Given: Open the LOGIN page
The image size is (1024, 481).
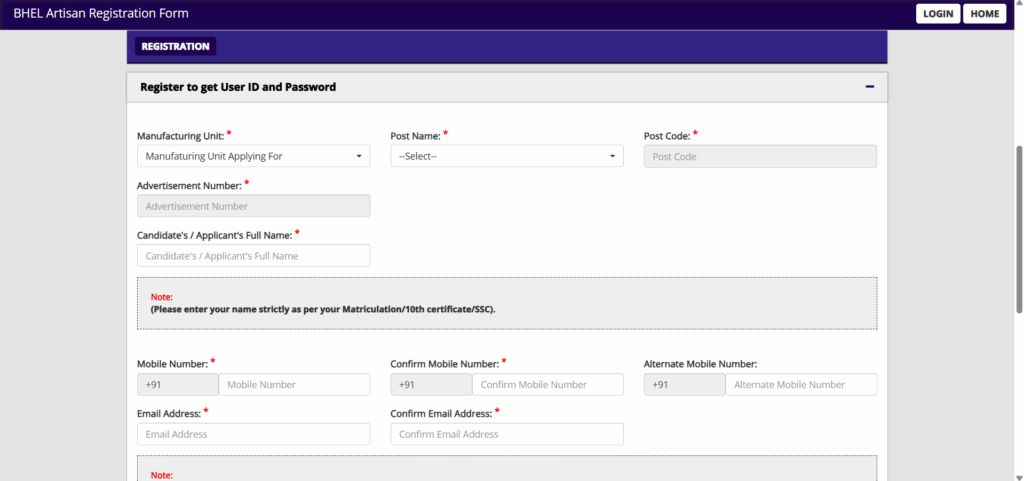Looking at the screenshot, I should [938, 14].
